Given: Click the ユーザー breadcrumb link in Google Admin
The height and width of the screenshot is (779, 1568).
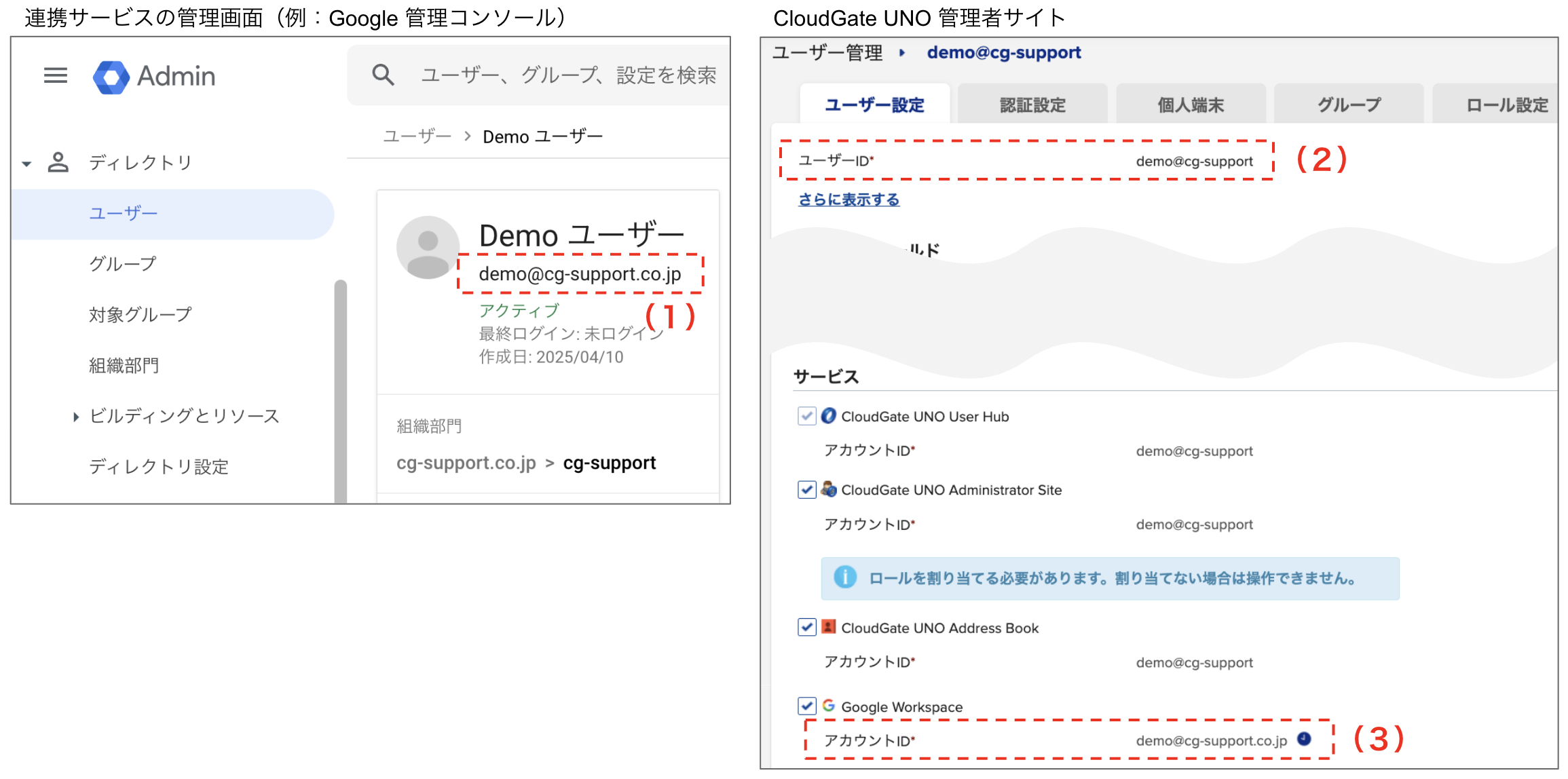Looking at the screenshot, I should pos(417,136).
